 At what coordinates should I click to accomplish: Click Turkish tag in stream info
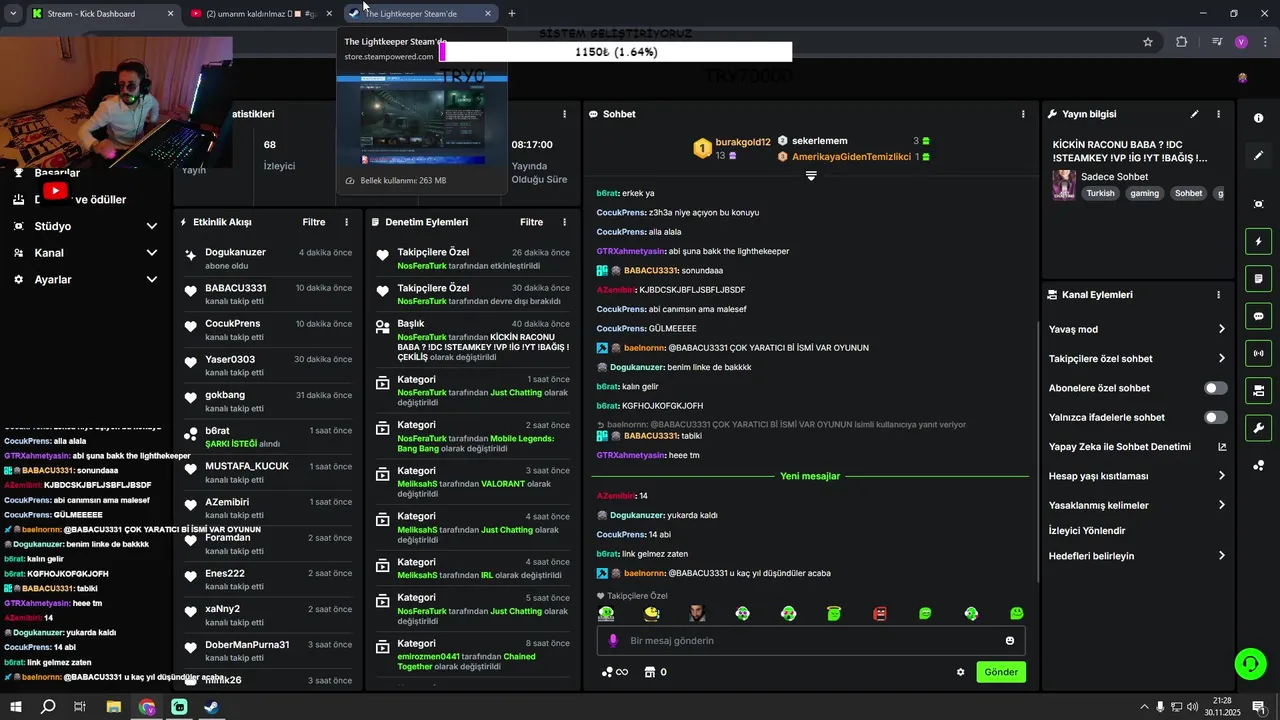(1100, 194)
